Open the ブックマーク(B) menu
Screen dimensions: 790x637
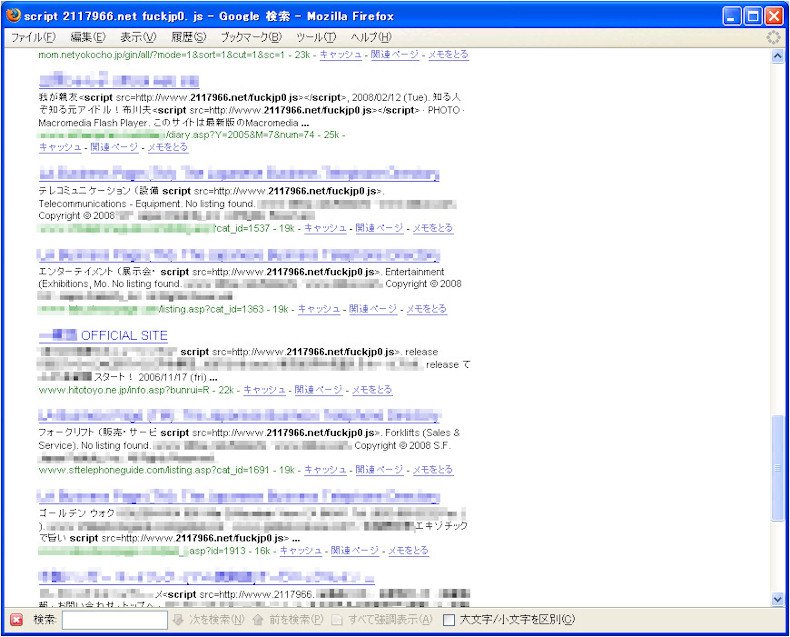pyautogui.click(x=251, y=37)
